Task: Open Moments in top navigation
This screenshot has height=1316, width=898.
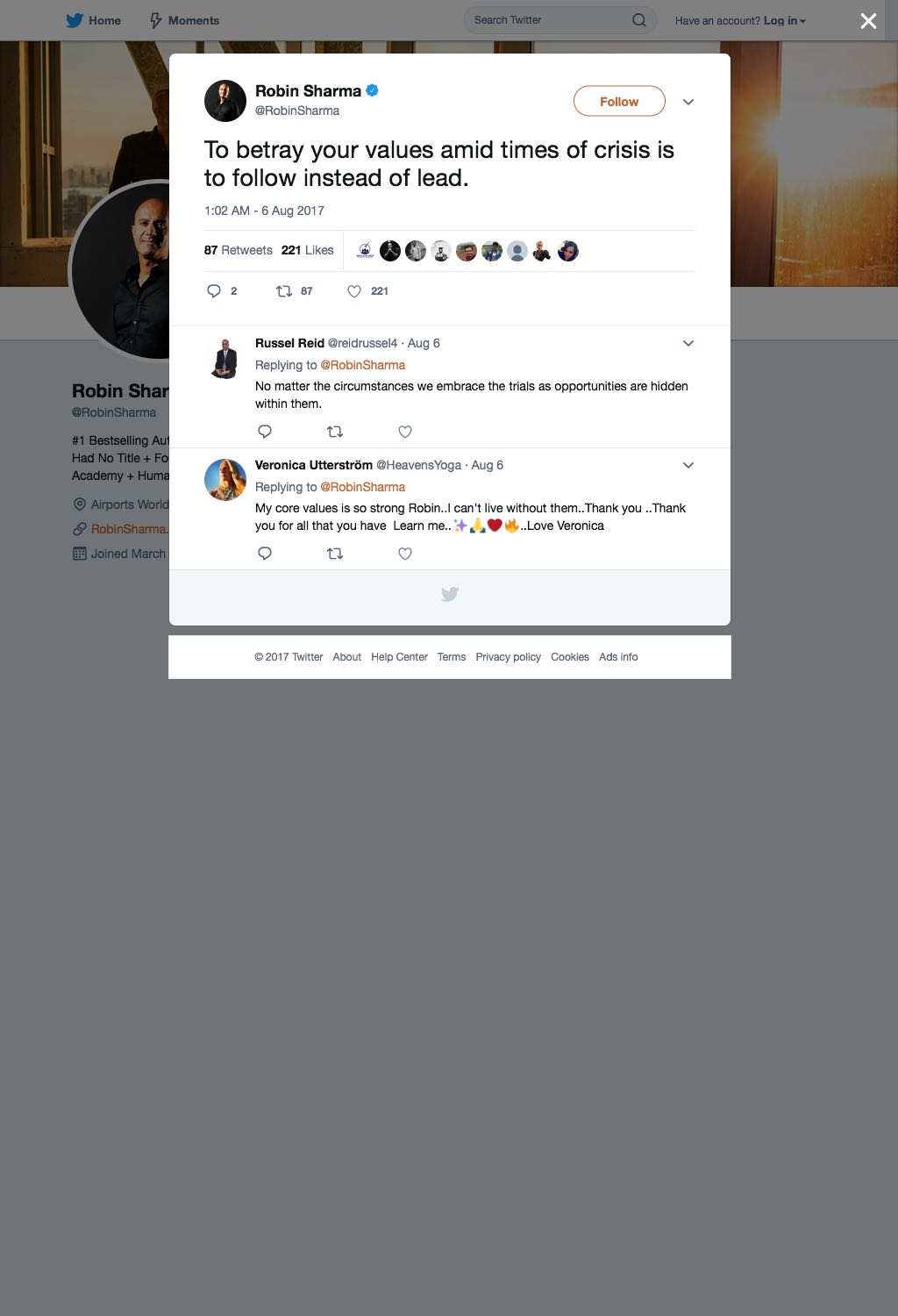Action: [x=184, y=20]
